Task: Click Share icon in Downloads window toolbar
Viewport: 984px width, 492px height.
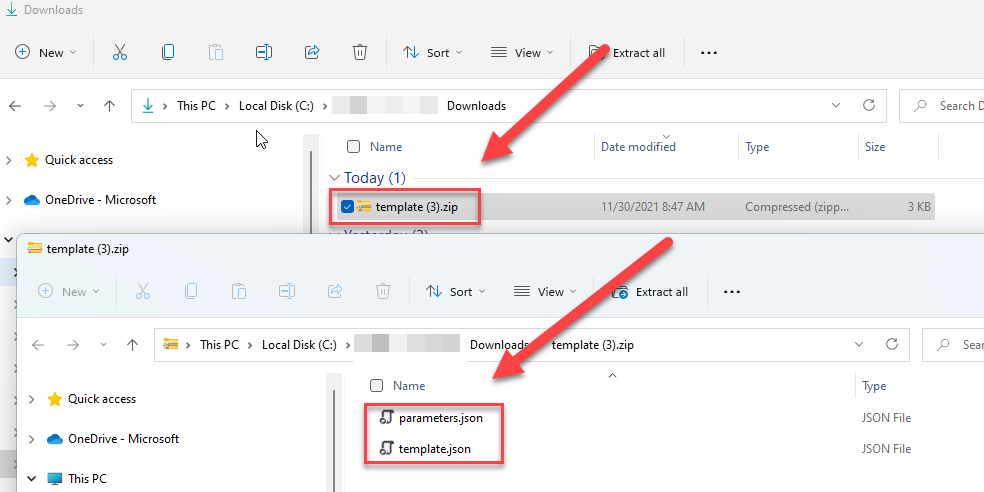Action: (312, 53)
